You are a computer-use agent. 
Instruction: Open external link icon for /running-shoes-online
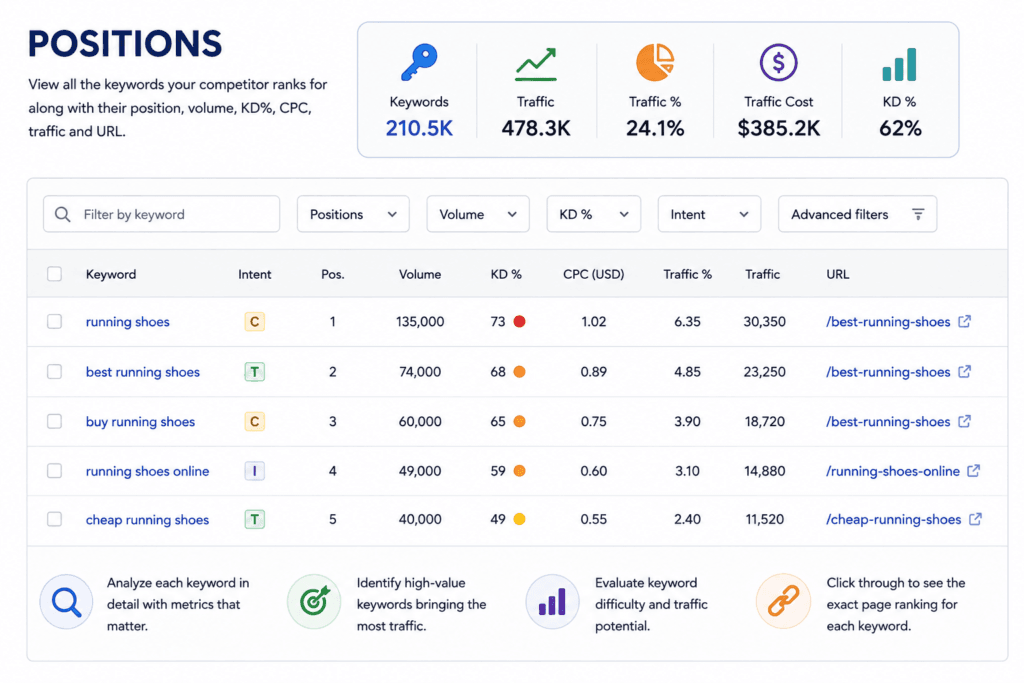pos(973,471)
